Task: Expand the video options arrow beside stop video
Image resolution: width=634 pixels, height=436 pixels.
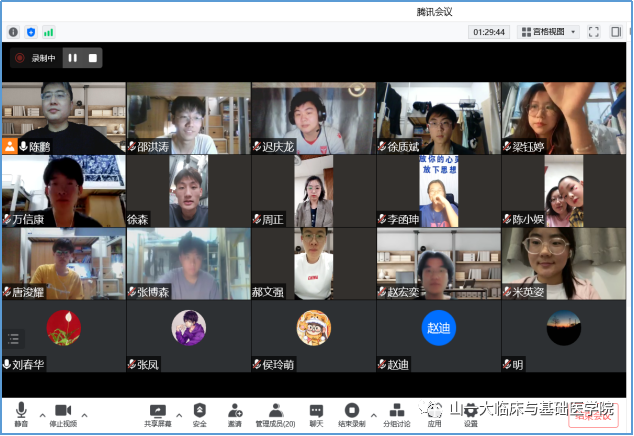Action: tap(85, 414)
